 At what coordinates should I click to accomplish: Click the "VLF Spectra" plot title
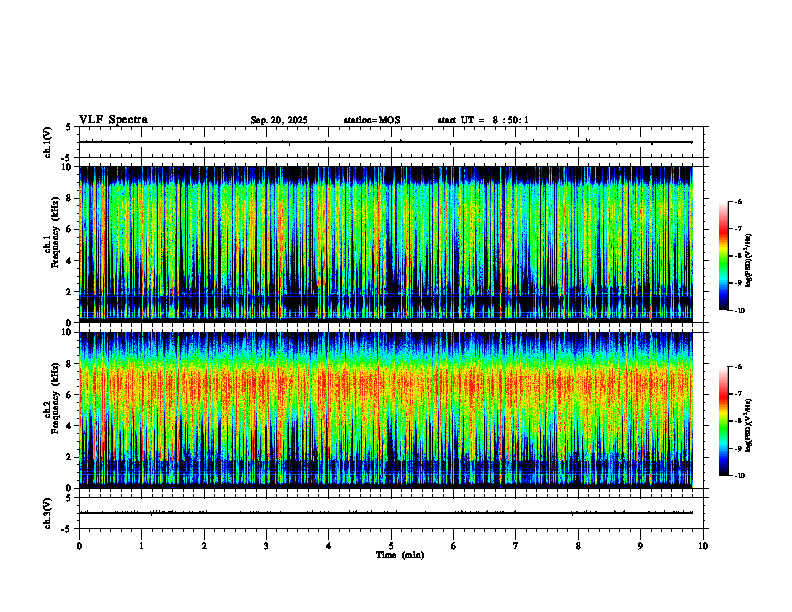coord(113,120)
